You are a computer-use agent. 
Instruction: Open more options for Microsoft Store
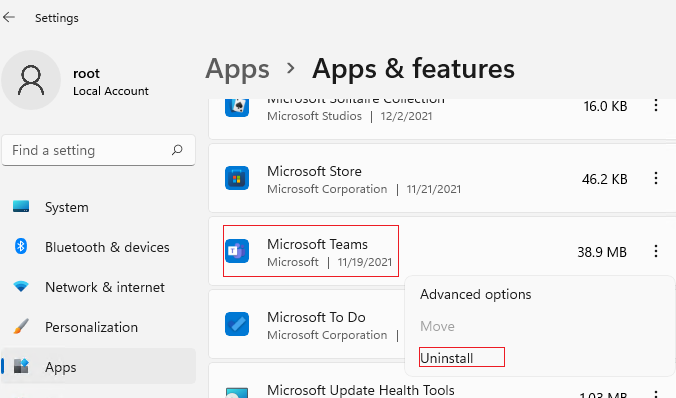(656, 178)
